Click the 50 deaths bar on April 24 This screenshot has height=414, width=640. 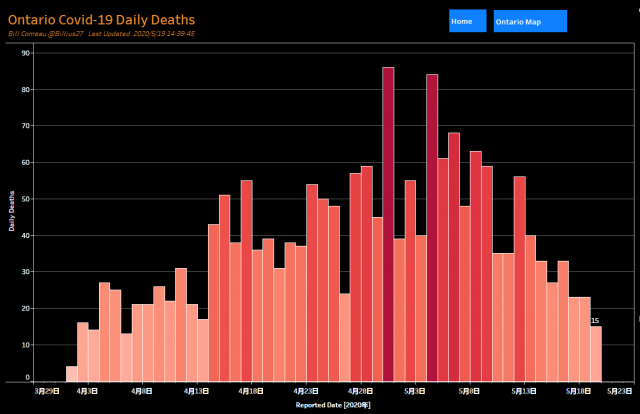tap(323, 290)
